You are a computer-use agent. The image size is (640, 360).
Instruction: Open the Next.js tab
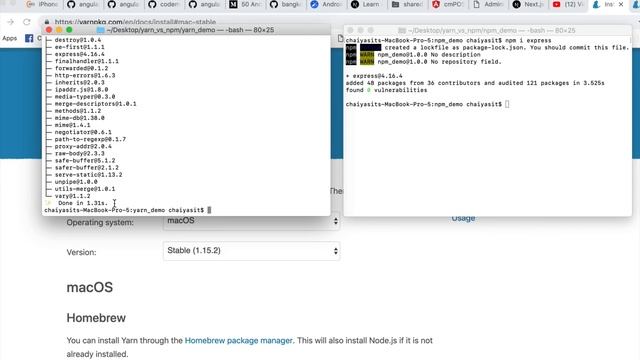tap(529, 4)
